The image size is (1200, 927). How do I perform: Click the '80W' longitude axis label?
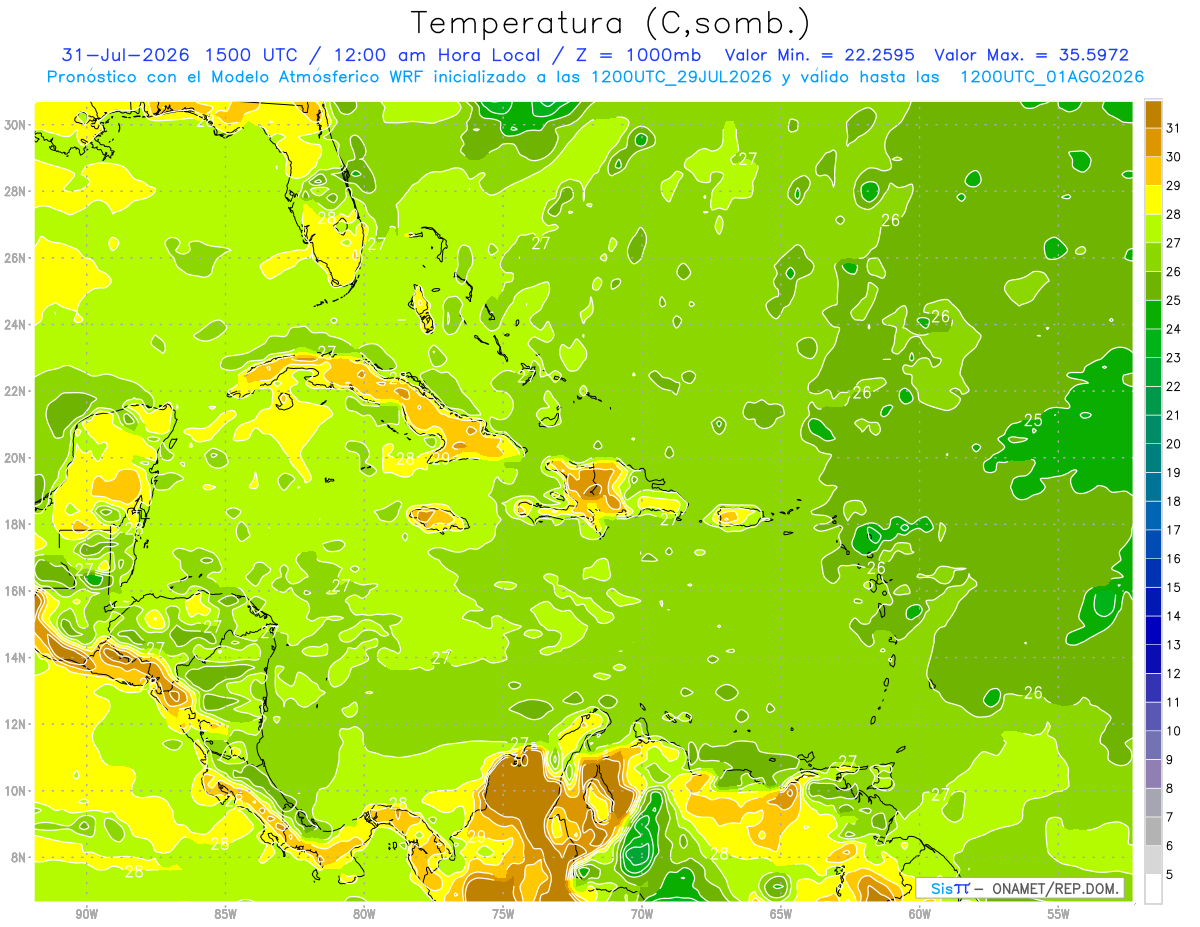point(364,914)
